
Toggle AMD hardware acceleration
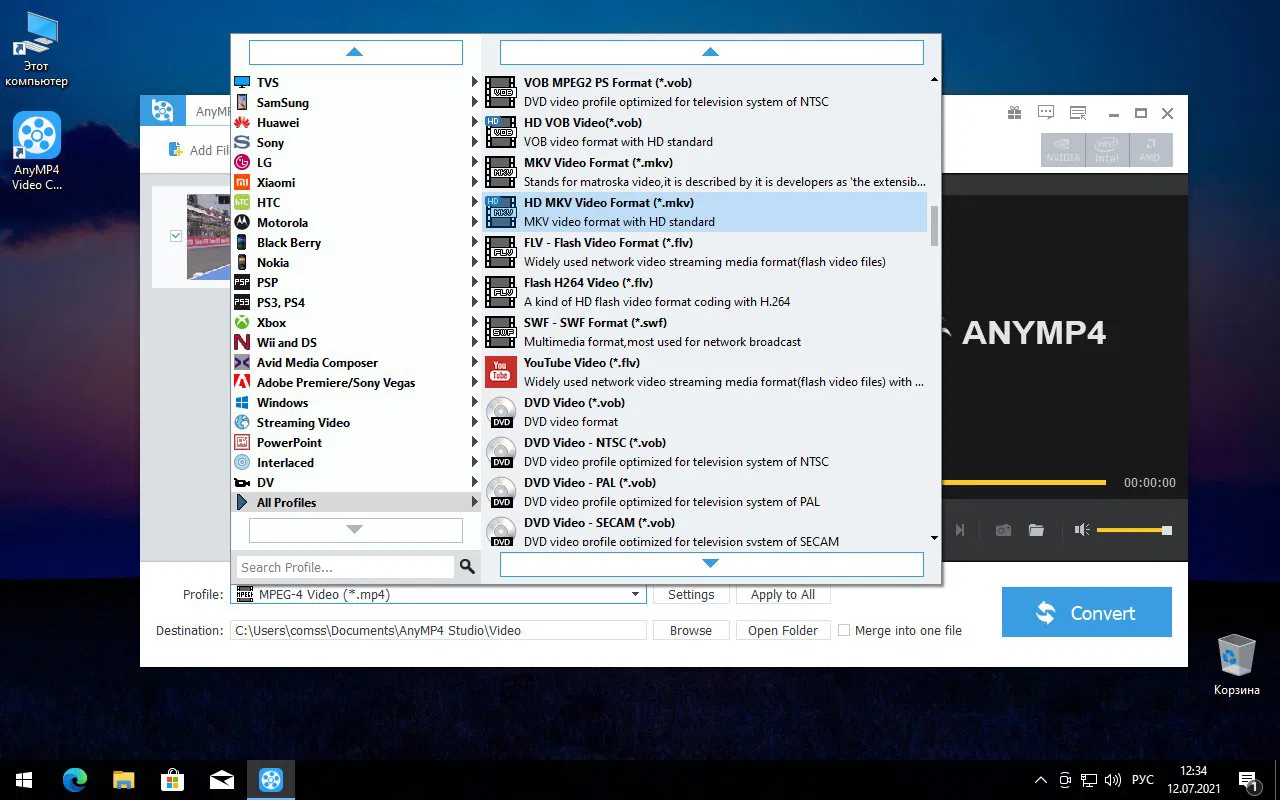[x=1151, y=150]
